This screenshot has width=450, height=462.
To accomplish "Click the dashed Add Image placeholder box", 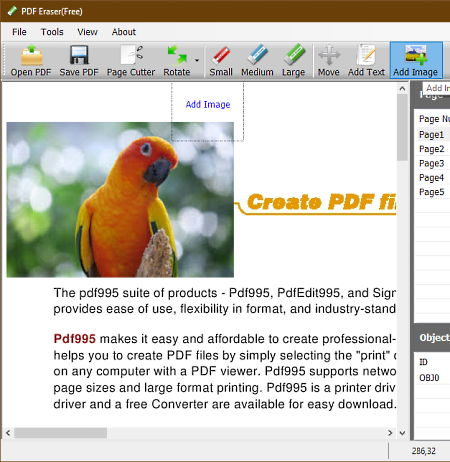I will 208,112.
